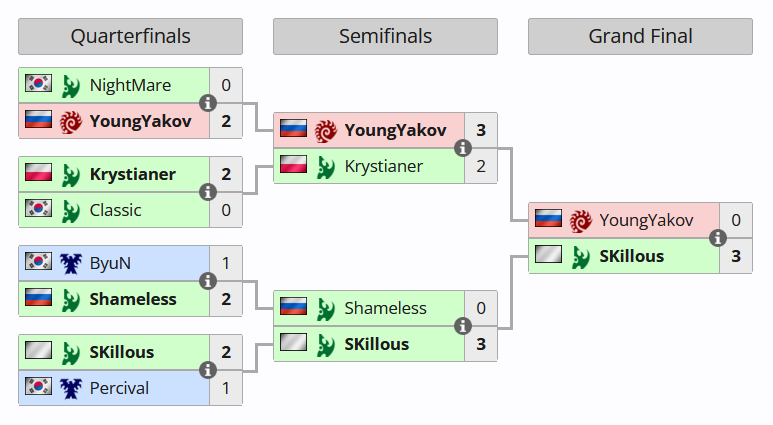Click the Polish flag beside Krystianer in Quarterfinals
The width and height of the screenshot is (773, 425).
[x=38, y=174]
